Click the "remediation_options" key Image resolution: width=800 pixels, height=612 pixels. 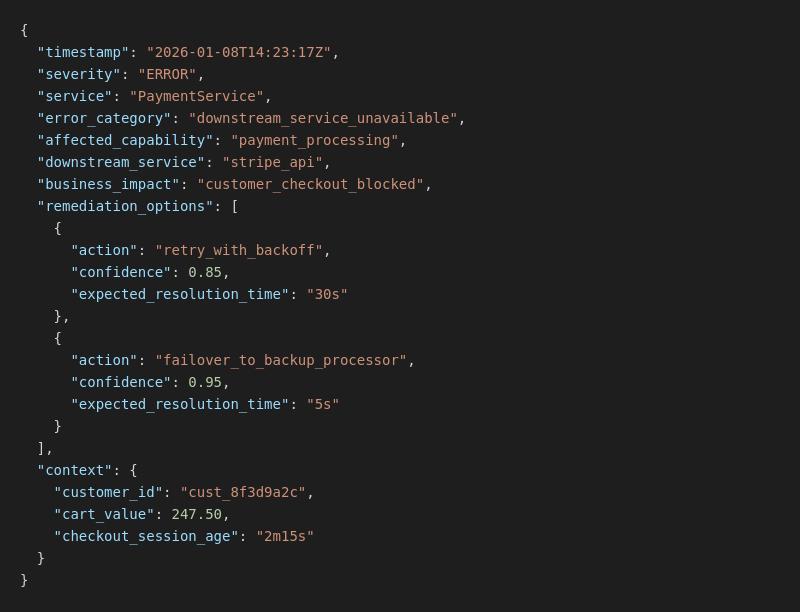coord(125,206)
